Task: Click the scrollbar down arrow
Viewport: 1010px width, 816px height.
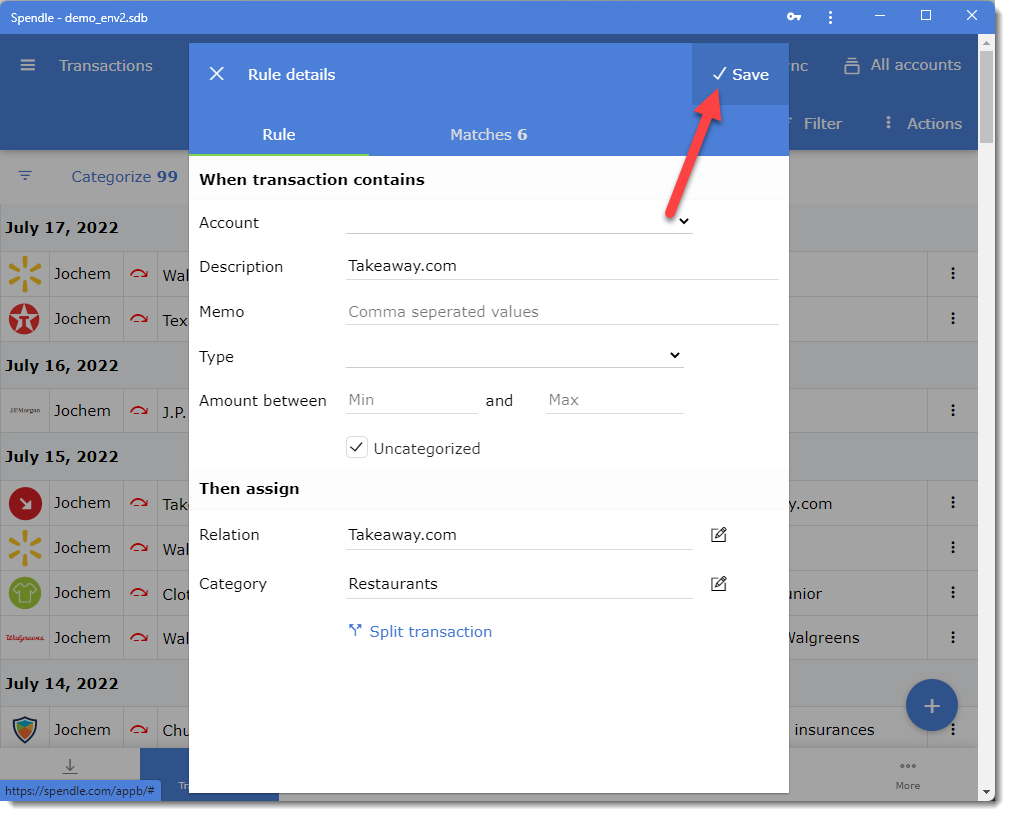Action: tap(986, 792)
